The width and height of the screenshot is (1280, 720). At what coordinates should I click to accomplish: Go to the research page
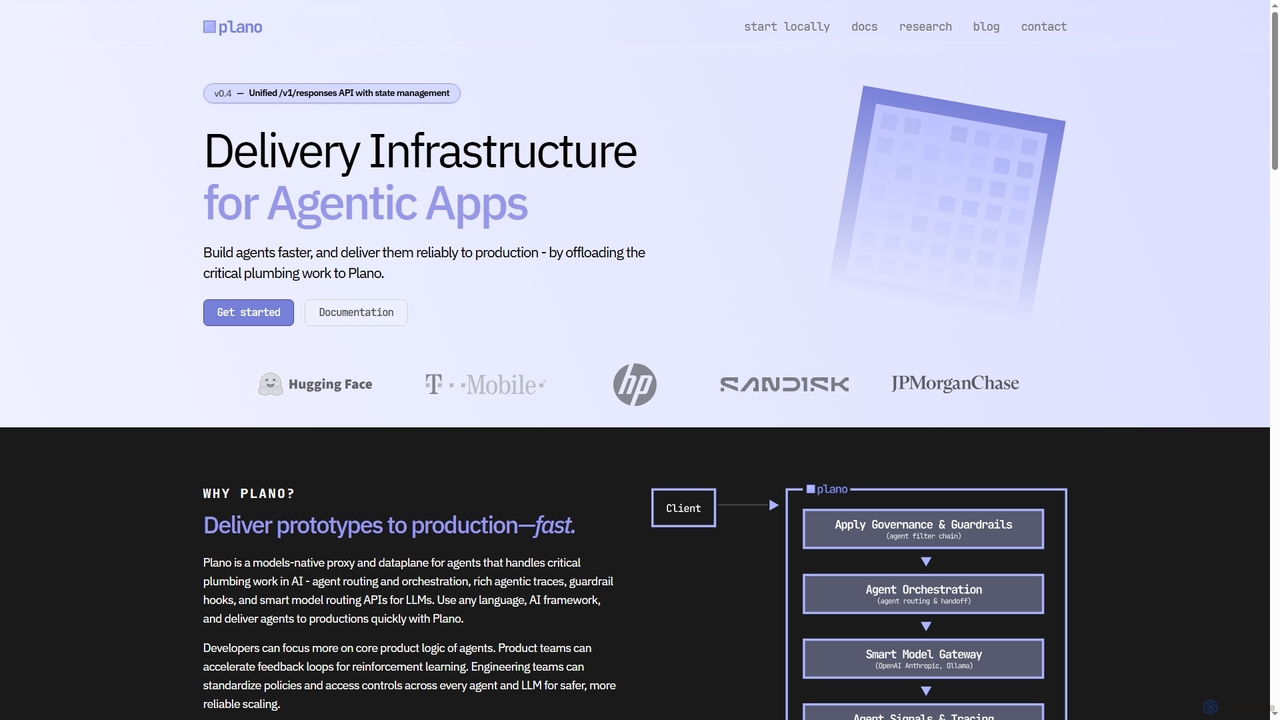tap(925, 27)
